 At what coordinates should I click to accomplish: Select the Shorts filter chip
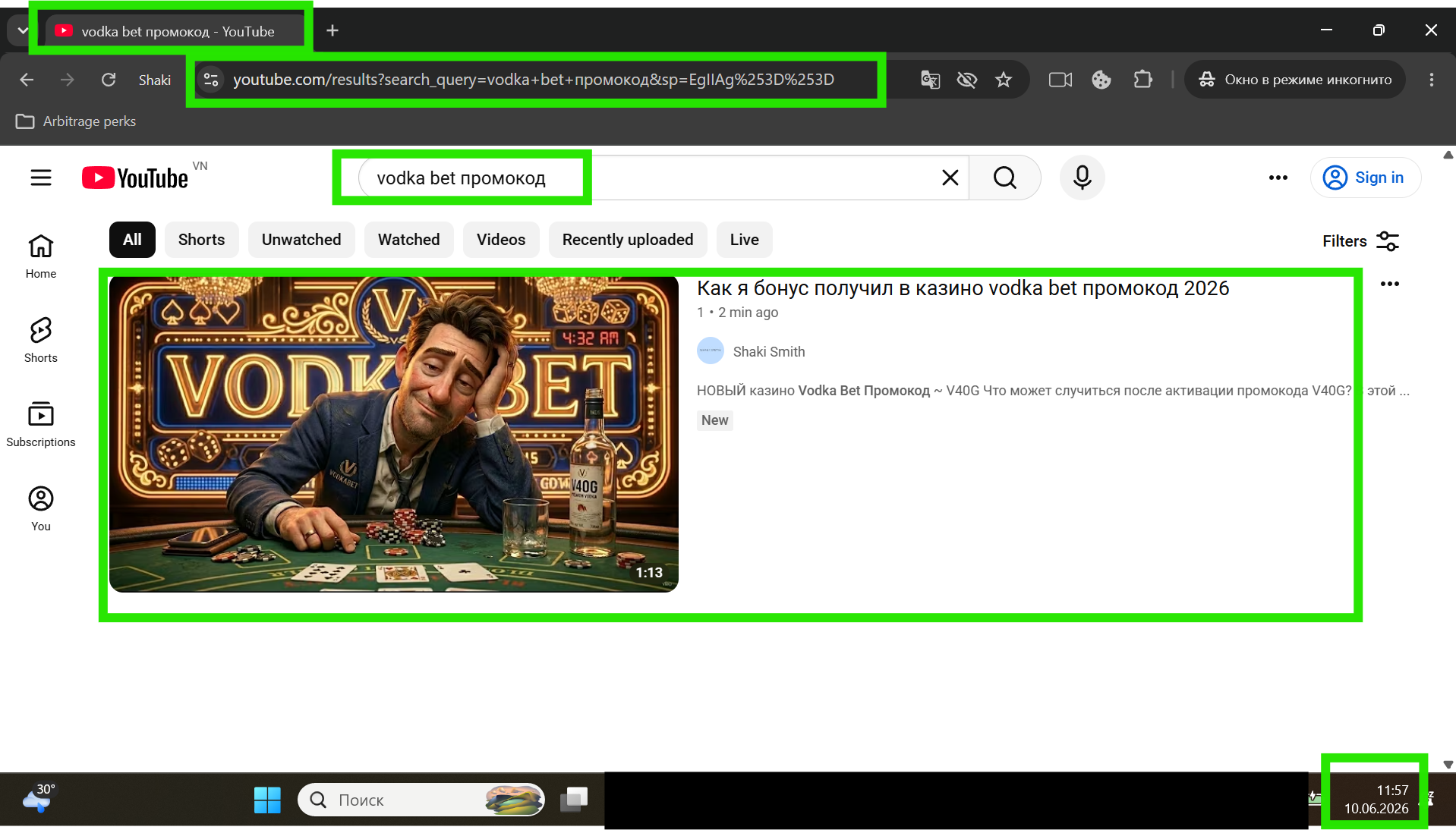(x=201, y=240)
